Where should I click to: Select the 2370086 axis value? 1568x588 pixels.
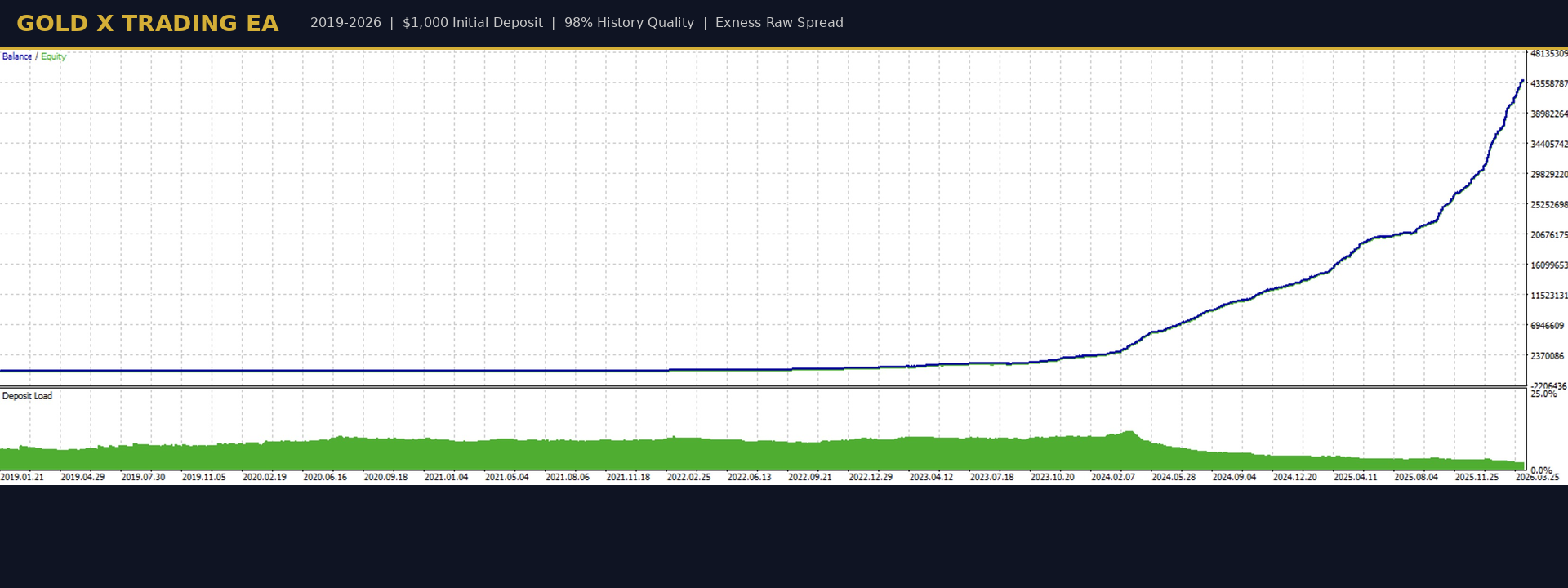pos(1547,356)
